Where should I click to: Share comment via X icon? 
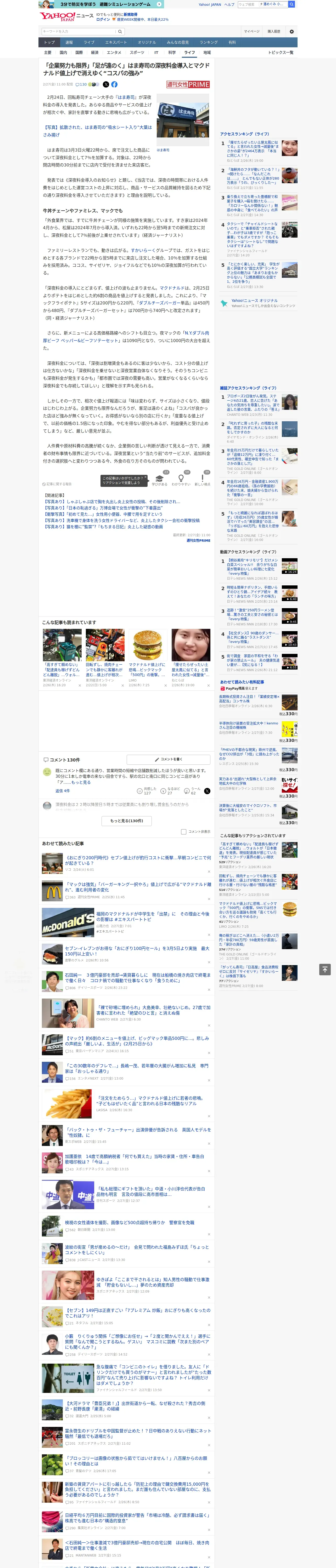coord(207,791)
